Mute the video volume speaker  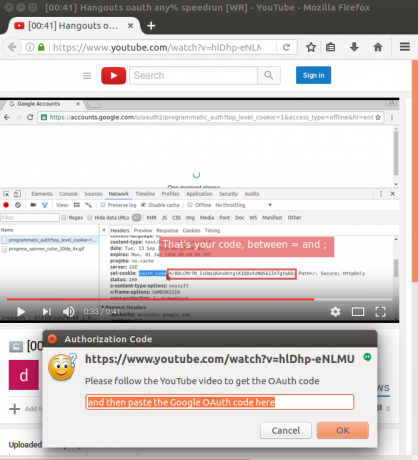(69, 311)
